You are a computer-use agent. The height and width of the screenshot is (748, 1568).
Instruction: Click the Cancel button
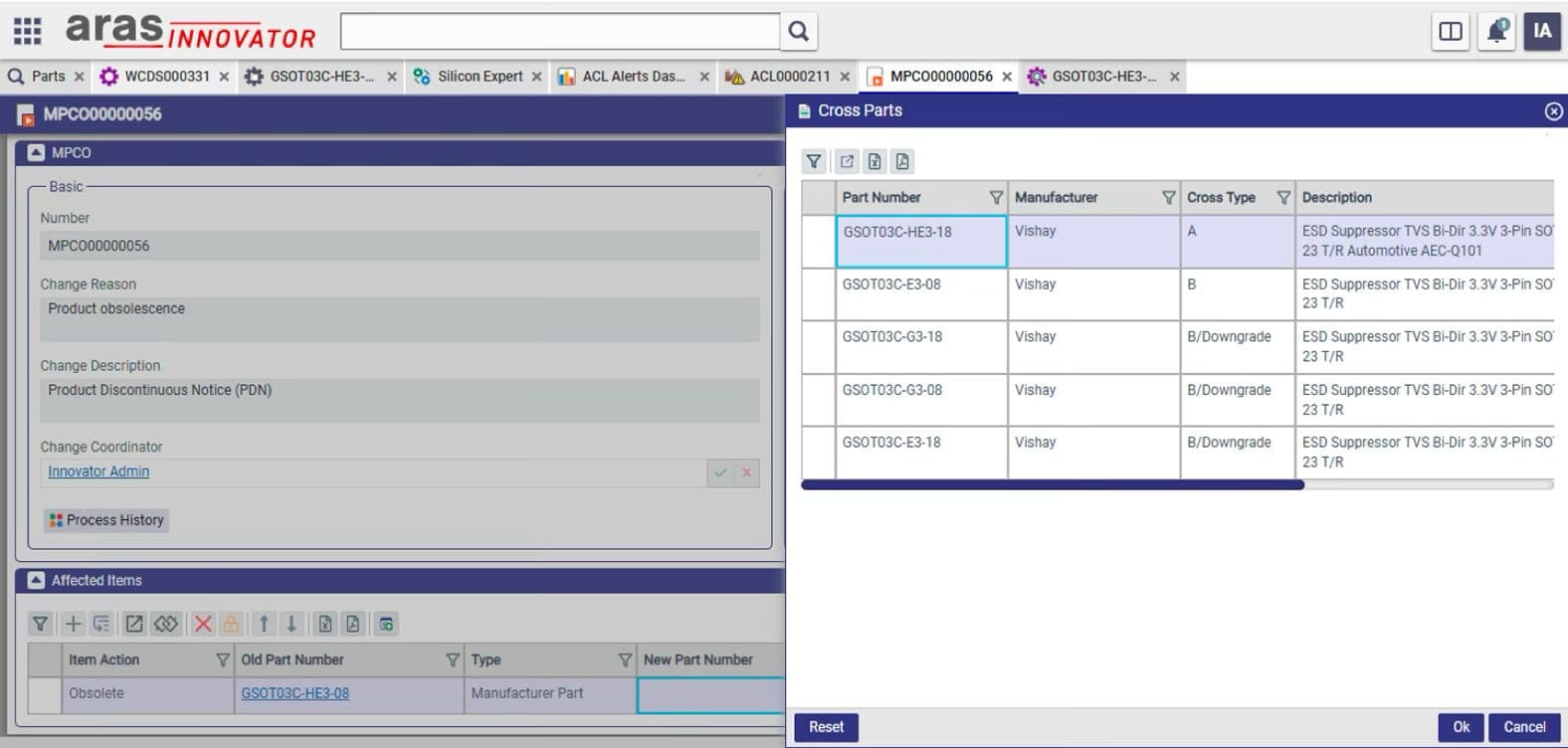(x=1524, y=727)
